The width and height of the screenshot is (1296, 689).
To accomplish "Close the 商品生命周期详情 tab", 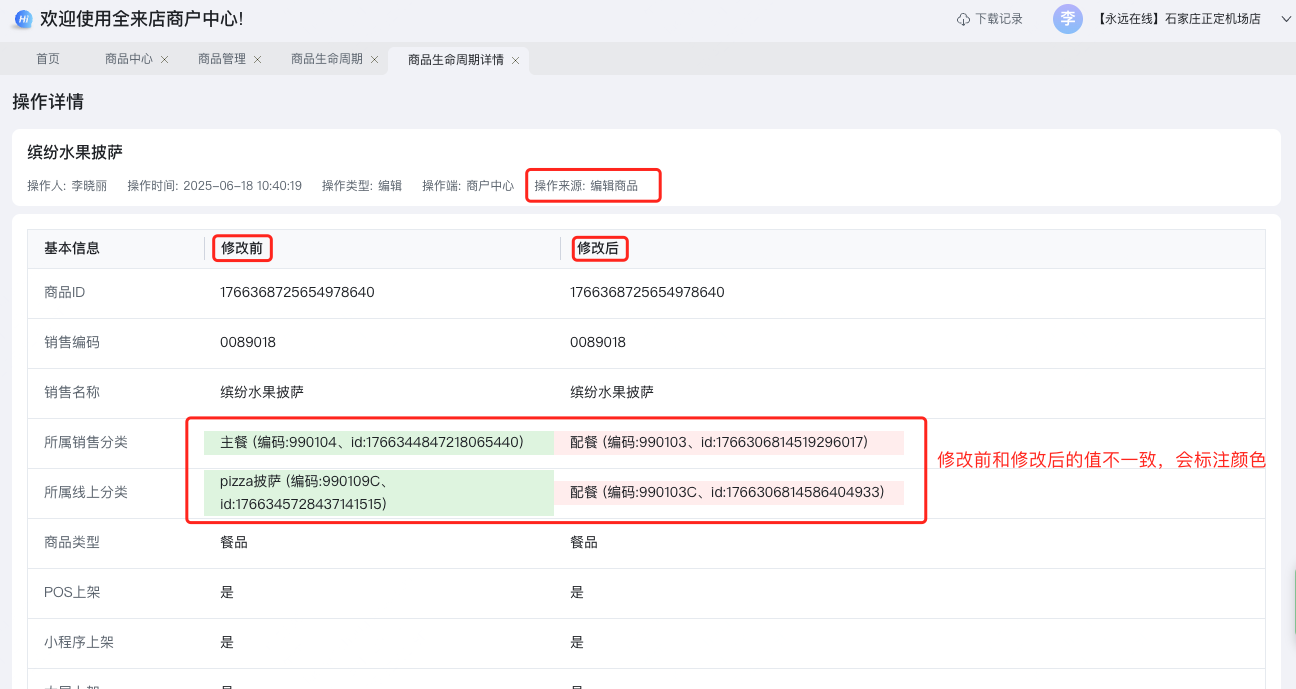I will (x=515, y=60).
